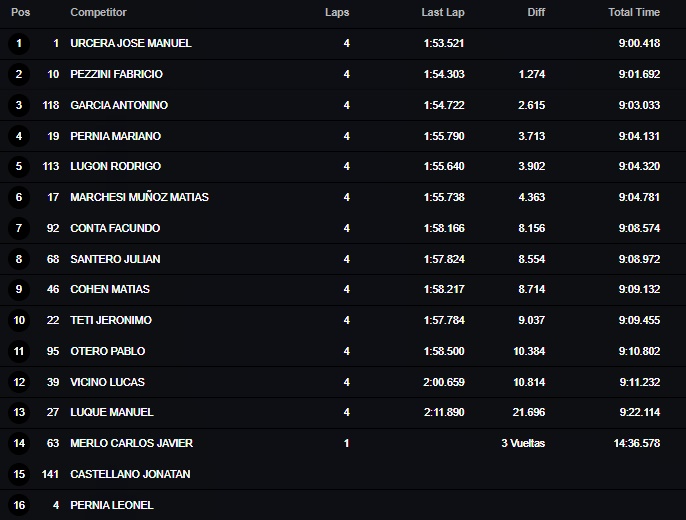Sort by the Pos column header

20,12
